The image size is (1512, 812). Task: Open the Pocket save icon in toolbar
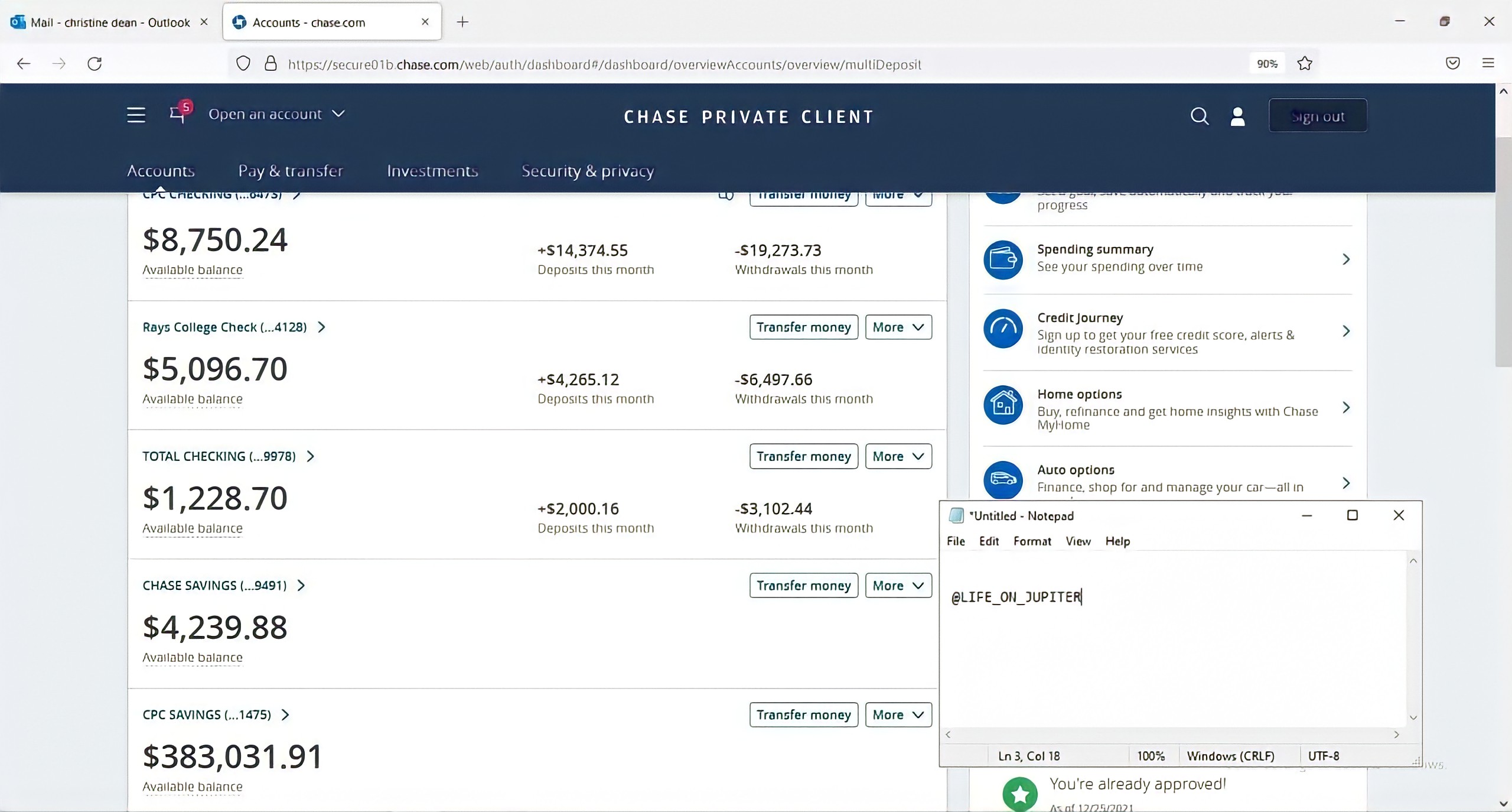1453,63
